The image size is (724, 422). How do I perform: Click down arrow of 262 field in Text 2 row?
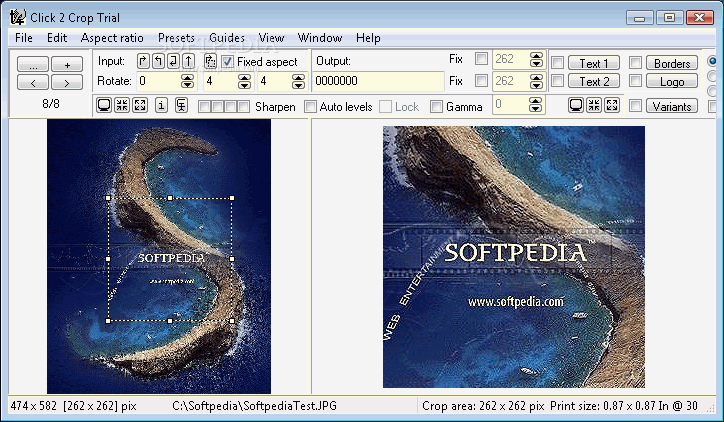(536, 85)
